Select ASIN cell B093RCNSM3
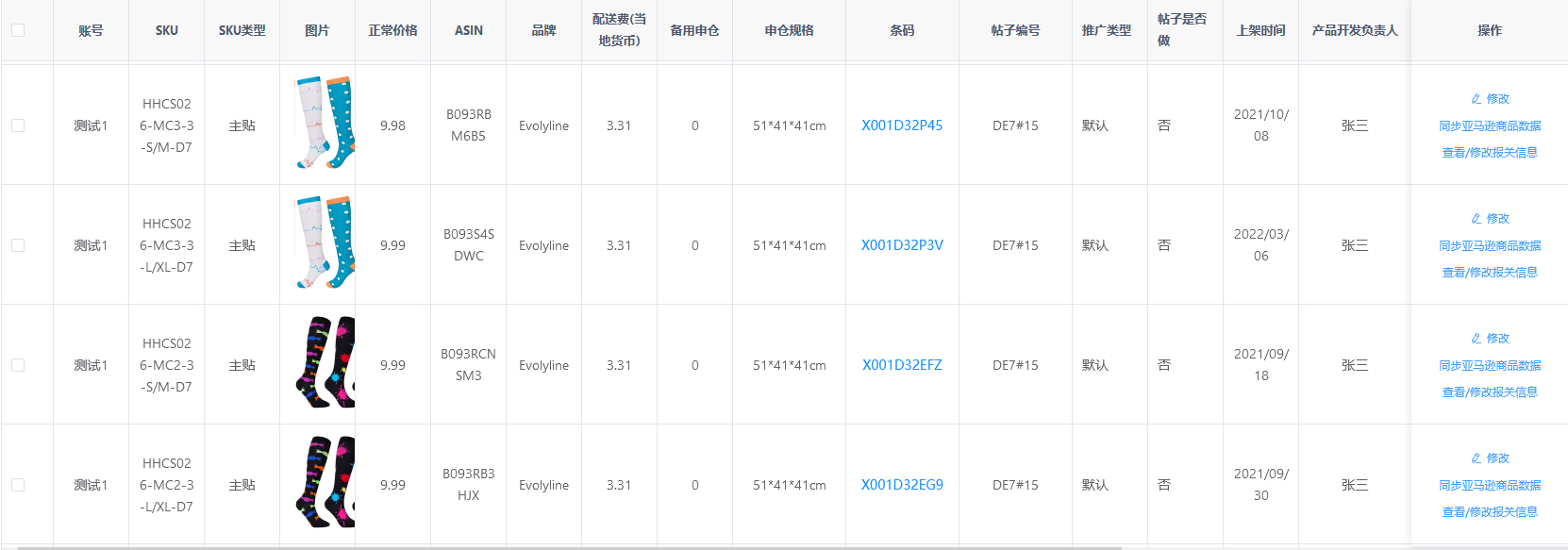This screenshot has height=550, width=1568. (469, 365)
